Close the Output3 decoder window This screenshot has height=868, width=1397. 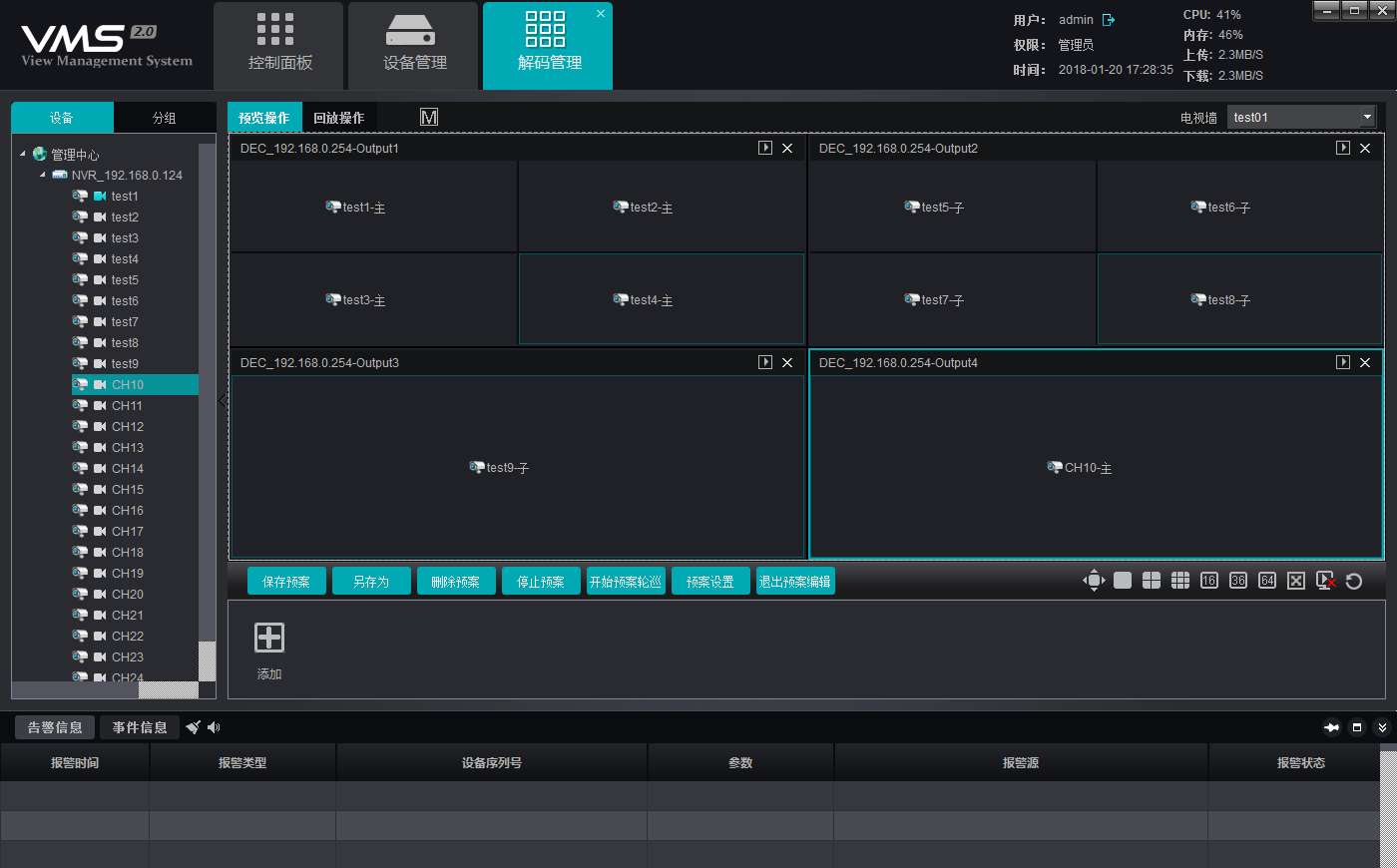tap(787, 362)
